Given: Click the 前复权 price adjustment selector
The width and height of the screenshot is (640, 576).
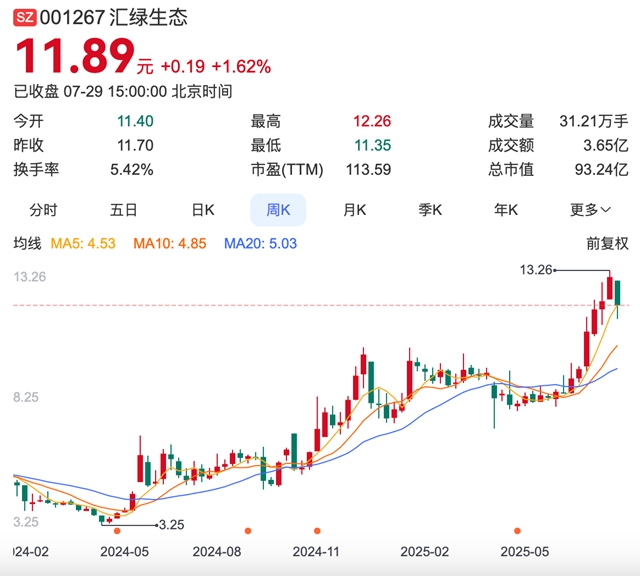Looking at the screenshot, I should (x=607, y=244).
